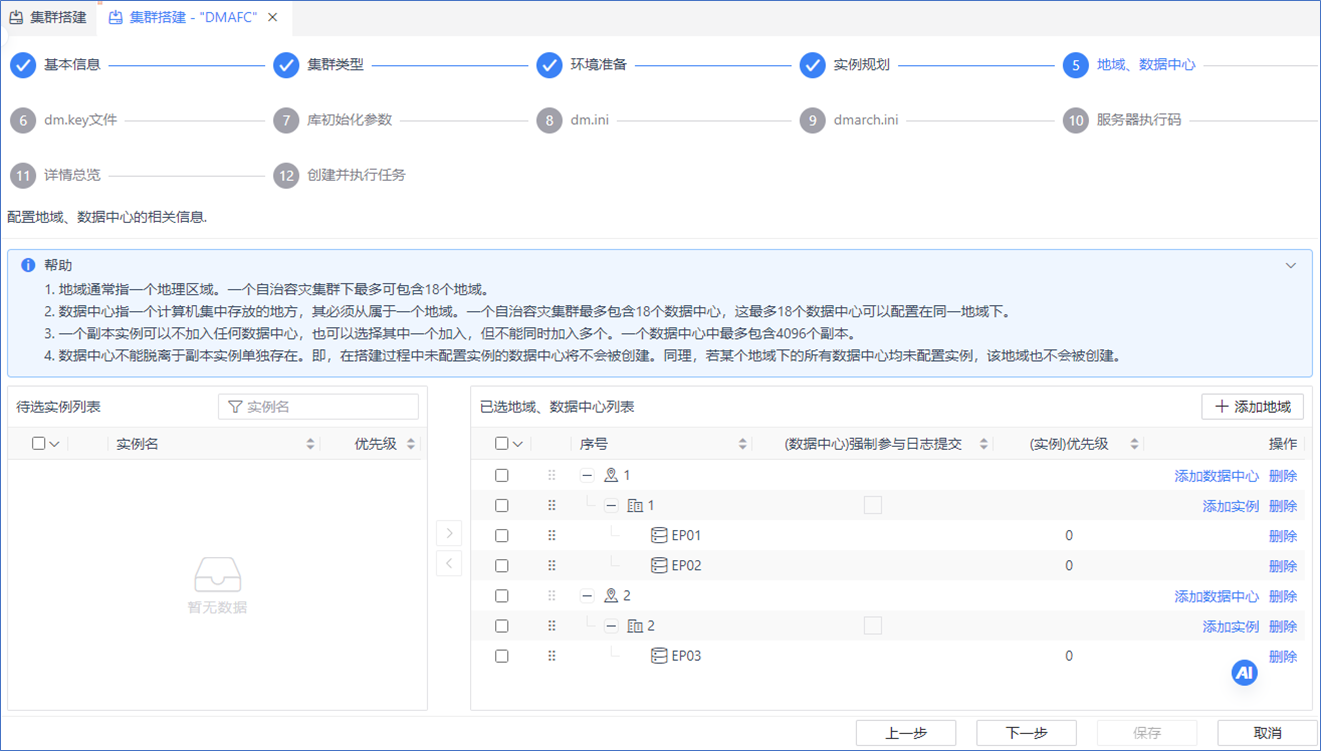Open selection dropdown arrow in 已选地域 list header

click(518, 445)
